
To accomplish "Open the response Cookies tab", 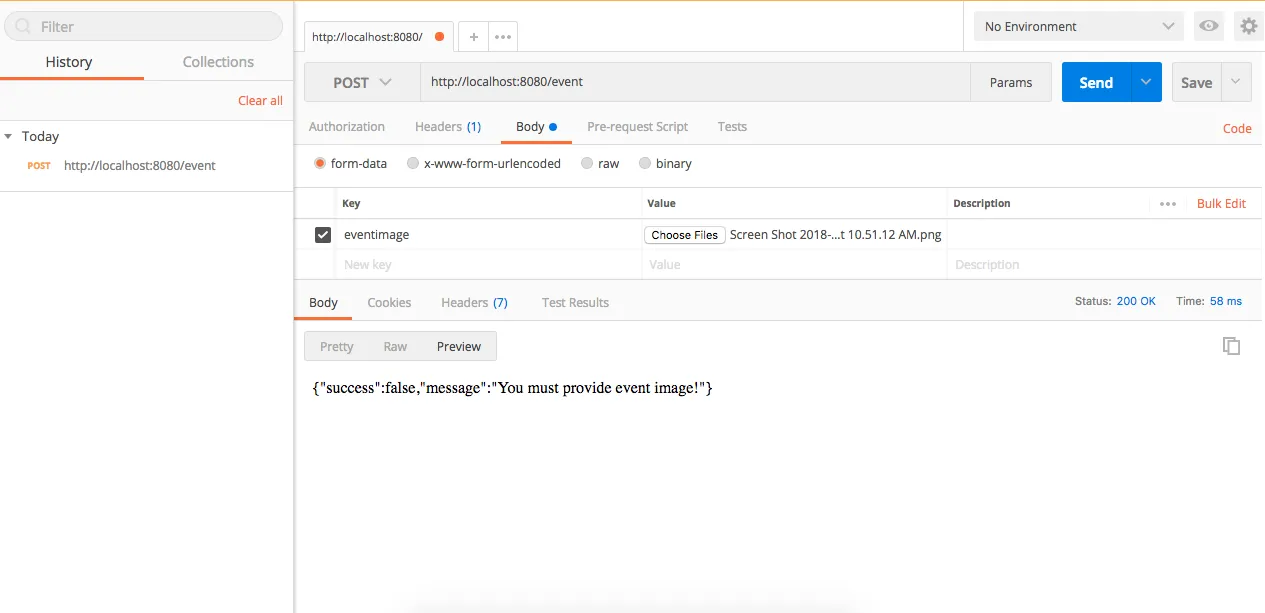I will (389, 303).
